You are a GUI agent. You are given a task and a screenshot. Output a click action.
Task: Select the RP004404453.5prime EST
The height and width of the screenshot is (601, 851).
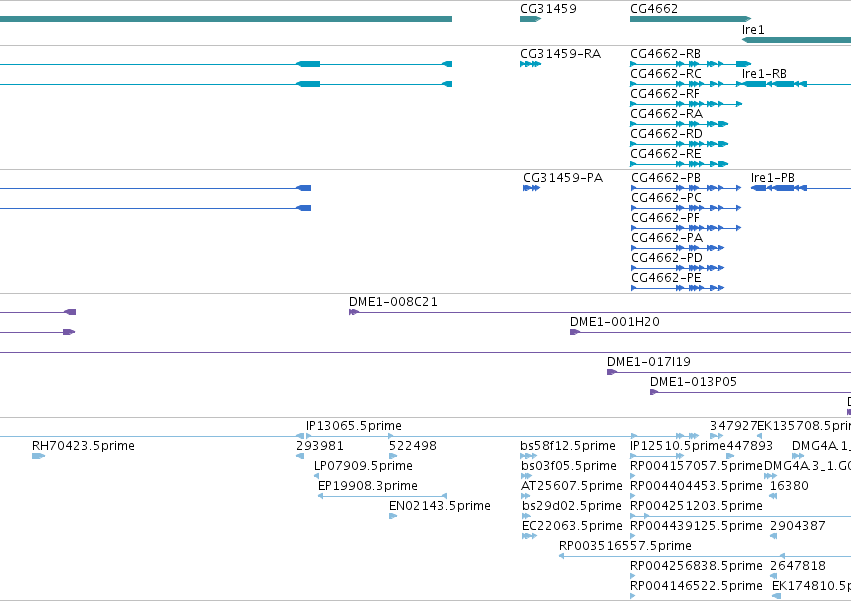[696, 486]
